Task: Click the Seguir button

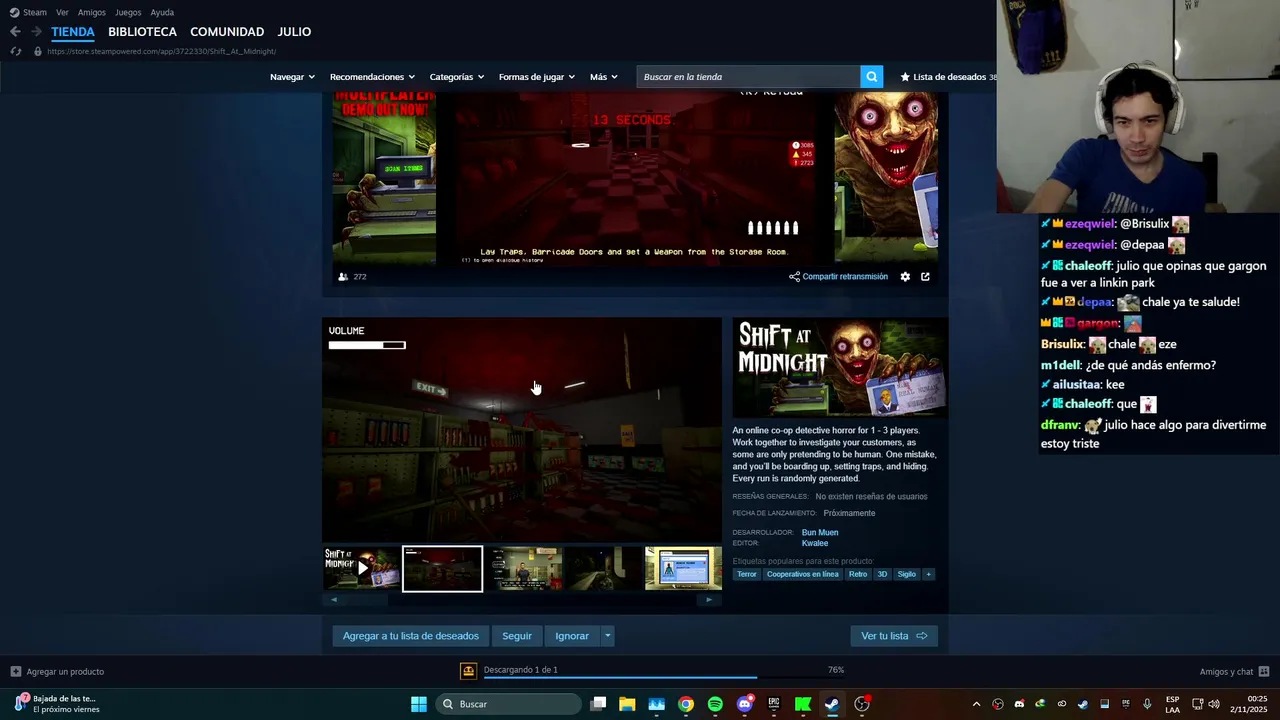Action: [517, 636]
